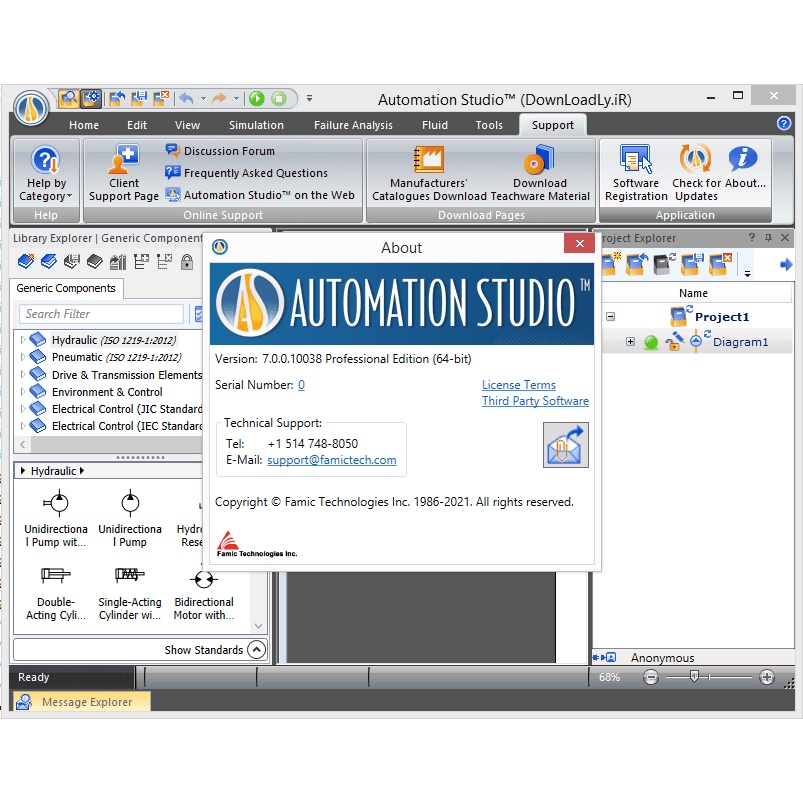Click the Redo arrow in quick access toolbar

tap(219, 98)
